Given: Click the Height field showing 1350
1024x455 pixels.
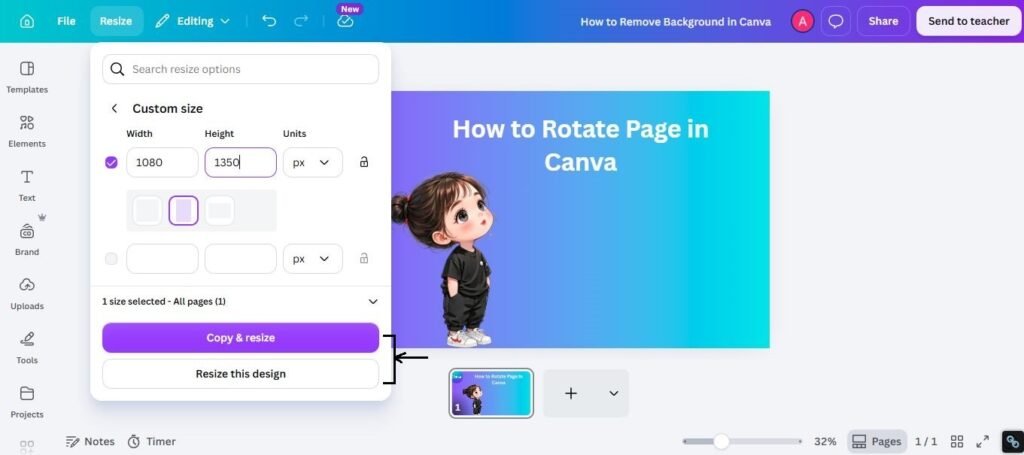Looking at the screenshot, I should tap(240, 163).
